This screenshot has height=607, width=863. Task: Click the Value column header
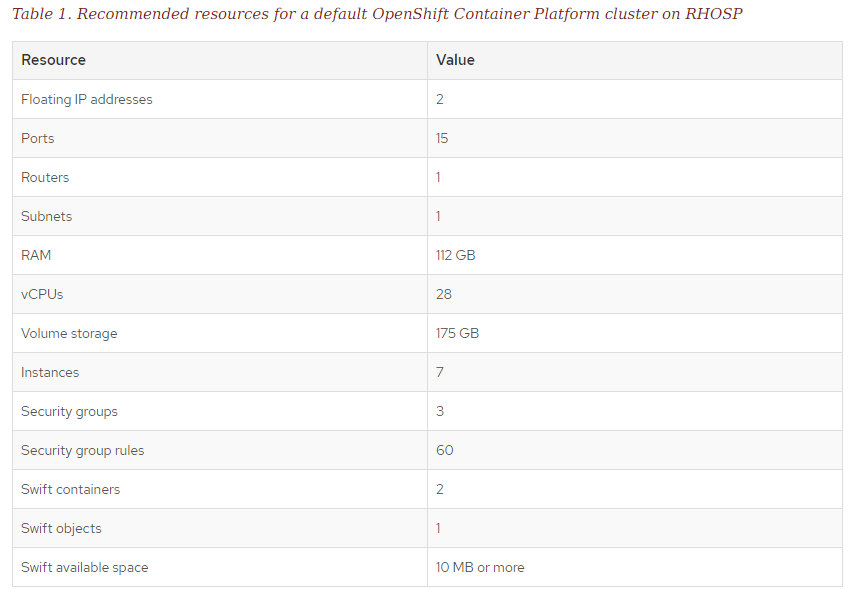click(455, 60)
